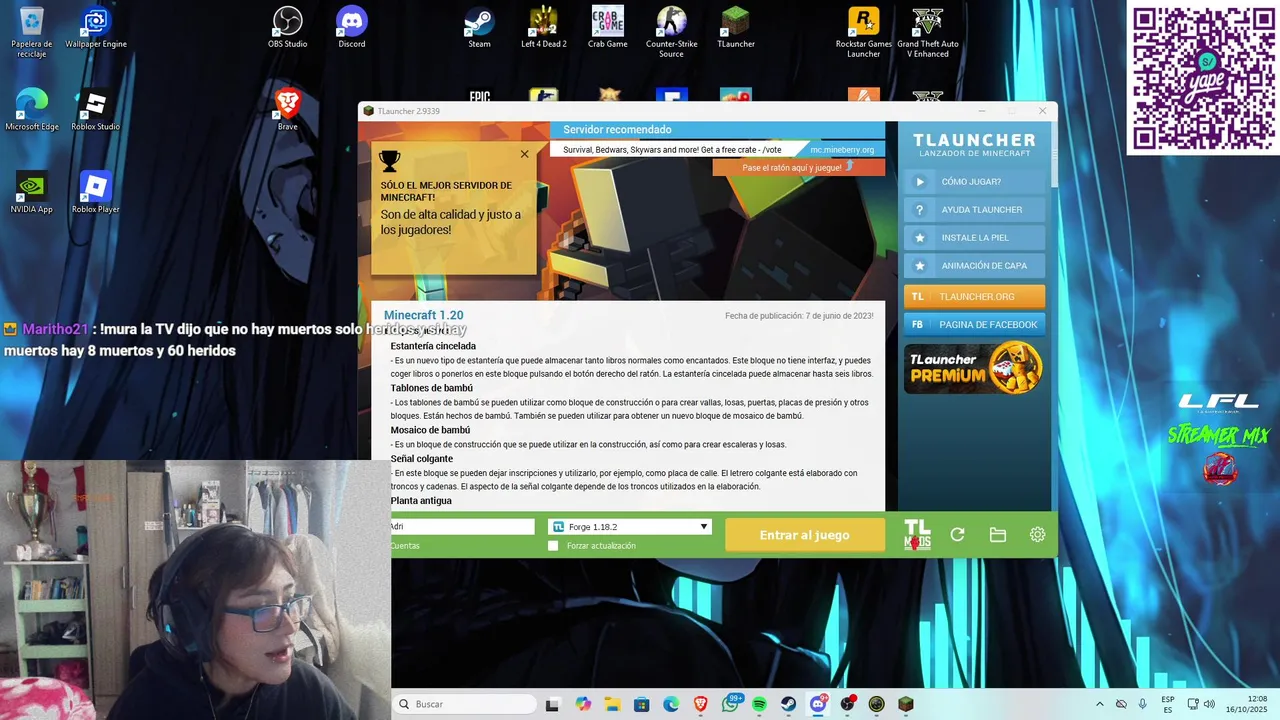Open the mc.mineberry.org server link
1280x720 pixels.
[842, 150]
